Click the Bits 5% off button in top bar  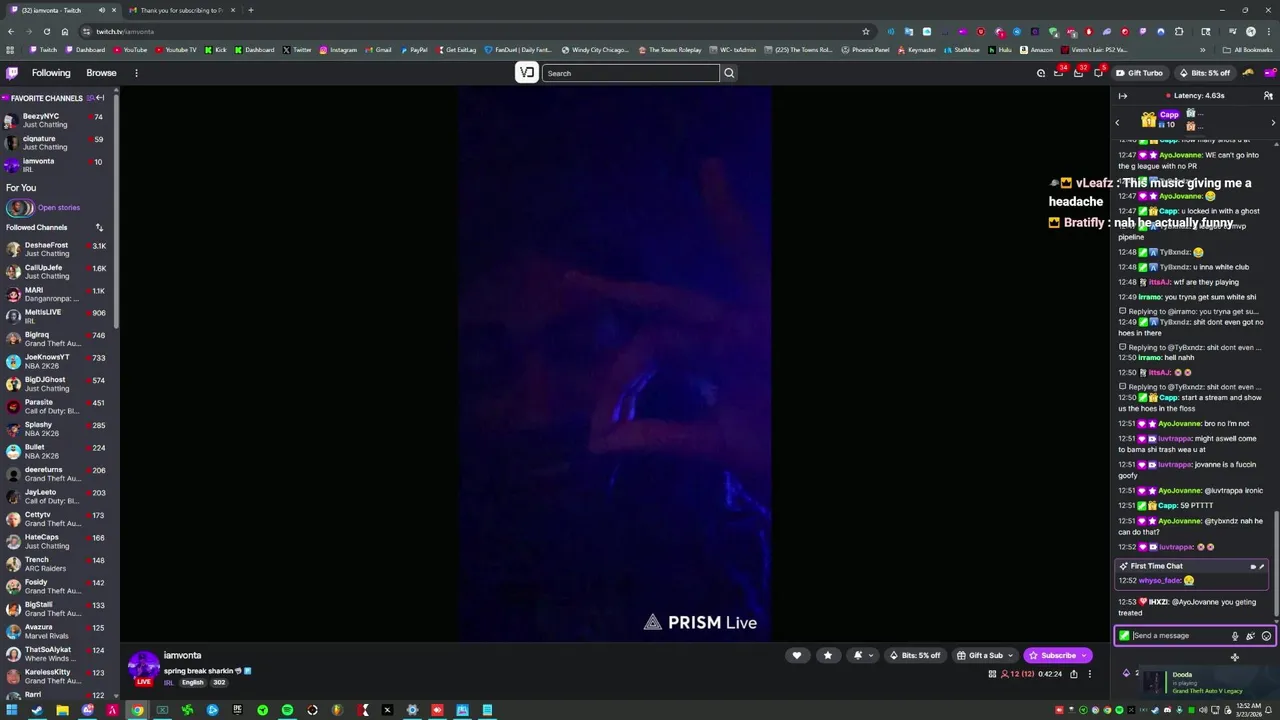(1204, 73)
